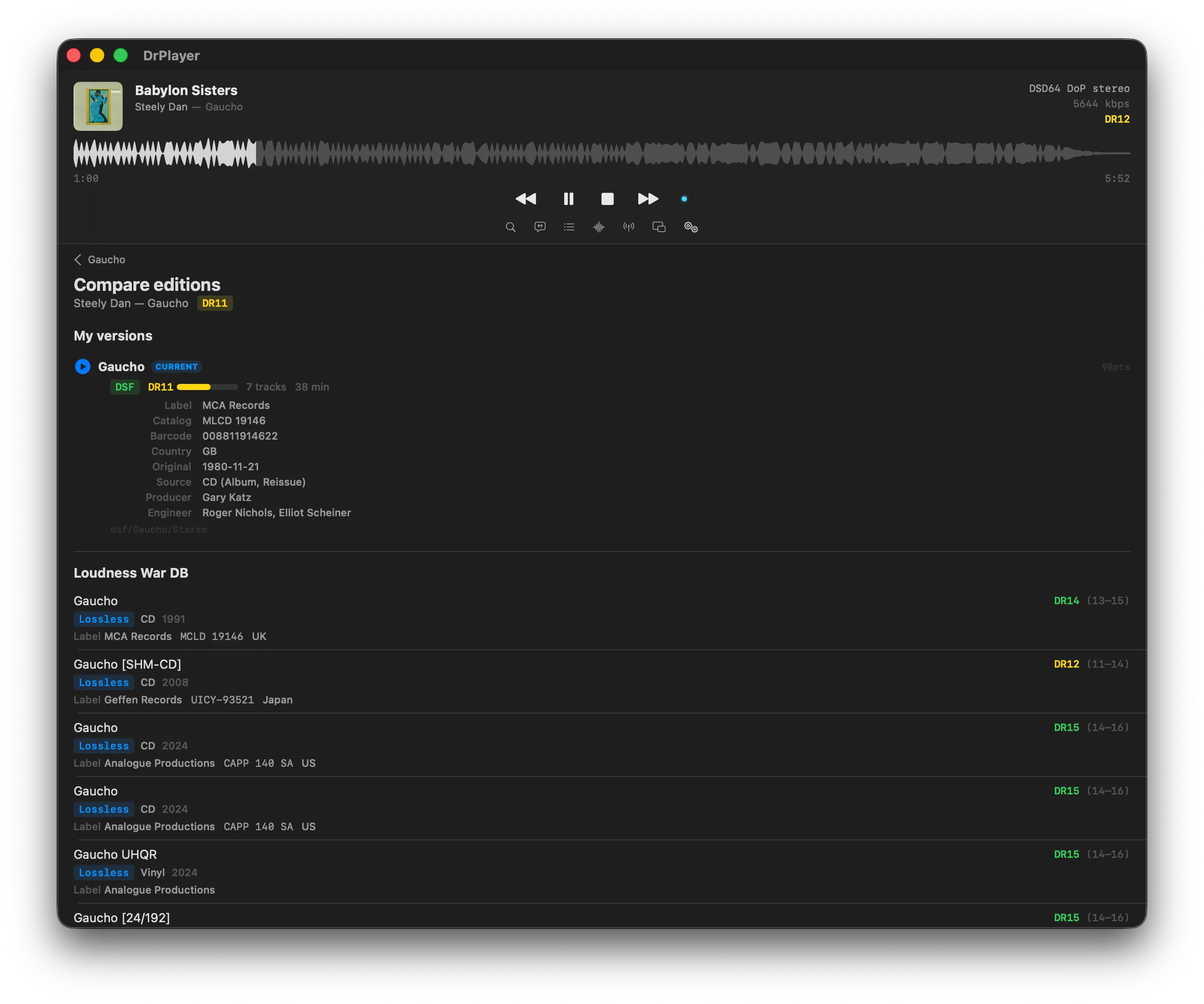Click the blue dot status indicator
1204x1004 pixels.
tap(684, 199)
